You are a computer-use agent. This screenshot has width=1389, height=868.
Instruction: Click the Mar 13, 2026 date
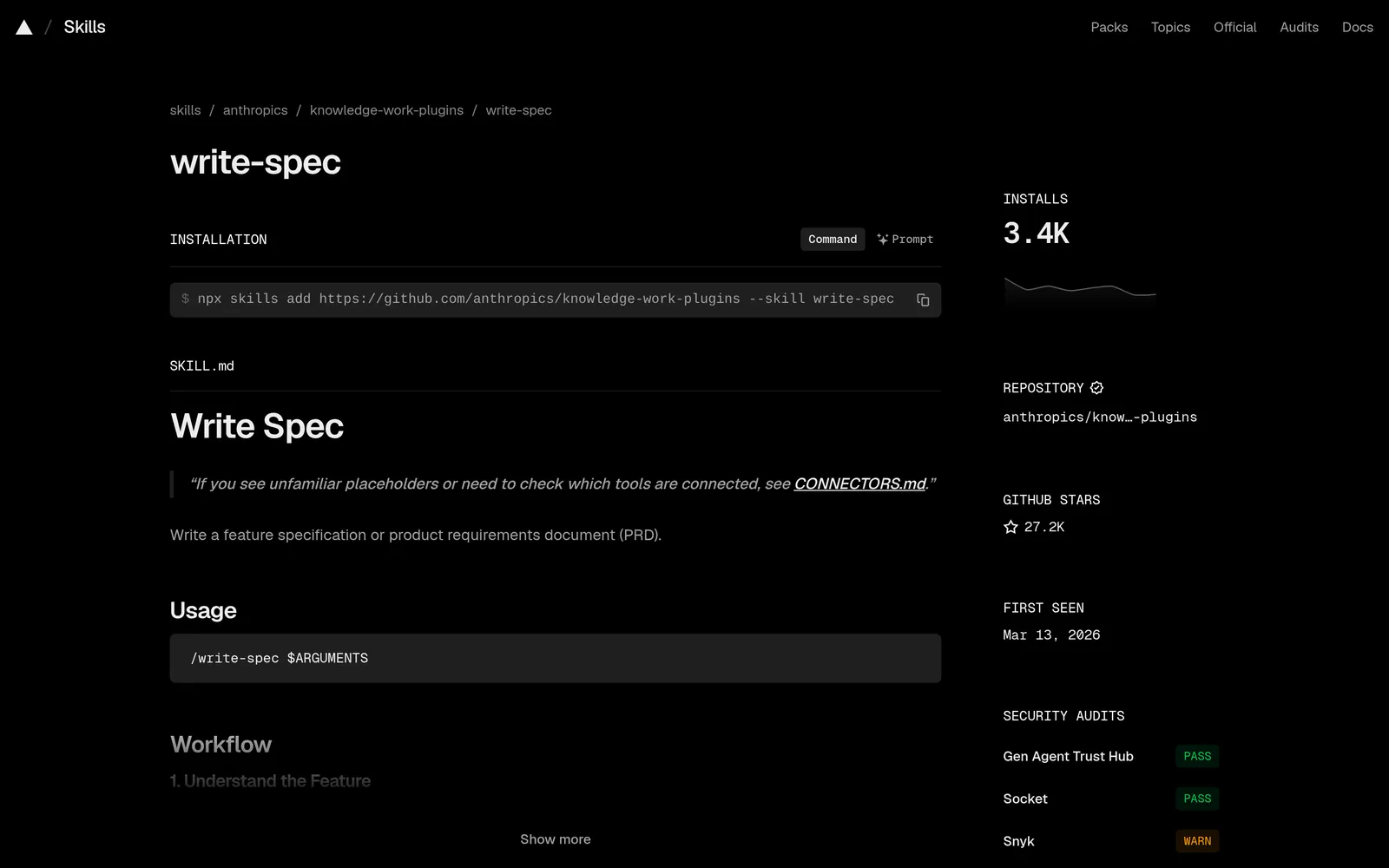pos(1051,635)
